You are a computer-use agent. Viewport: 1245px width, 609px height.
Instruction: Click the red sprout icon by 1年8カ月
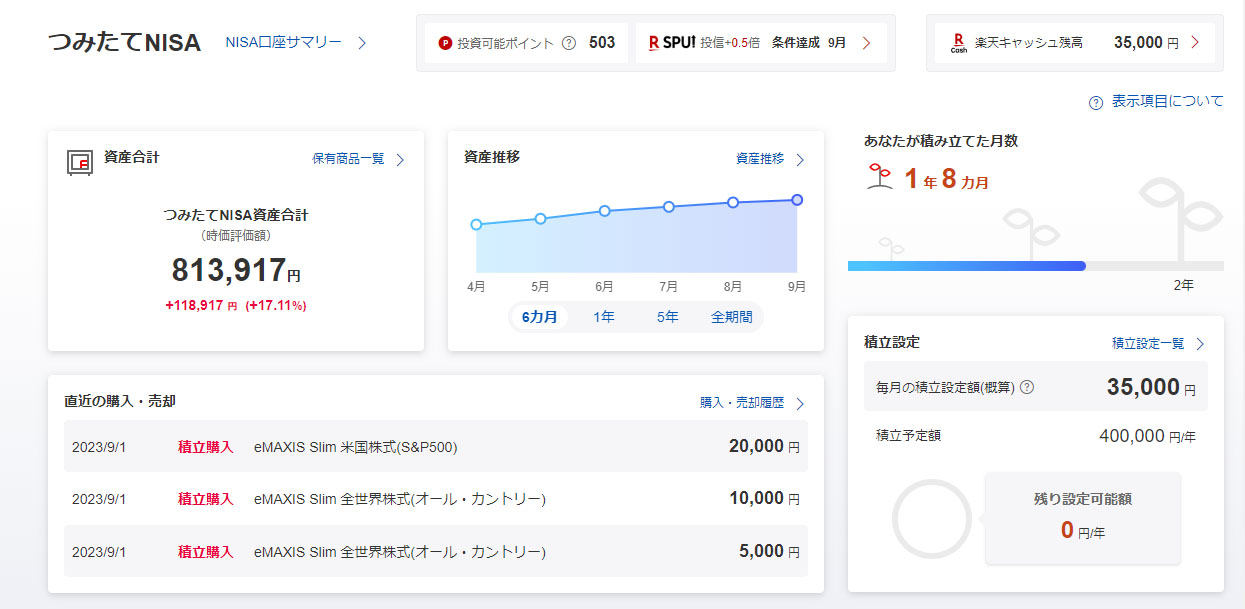pyautogui.click(x=879, y=178)
